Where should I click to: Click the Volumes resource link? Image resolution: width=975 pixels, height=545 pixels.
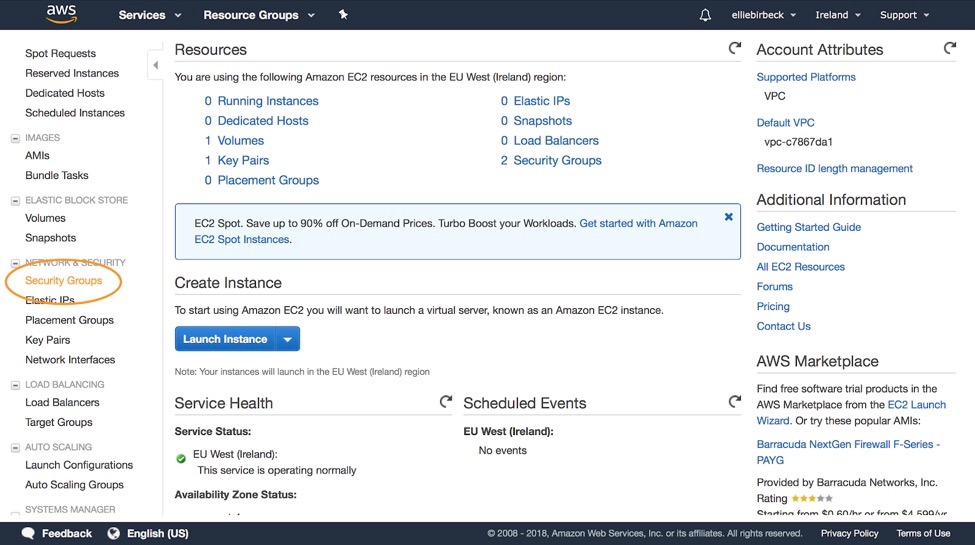pyautogui.click(x=240, y=141)
